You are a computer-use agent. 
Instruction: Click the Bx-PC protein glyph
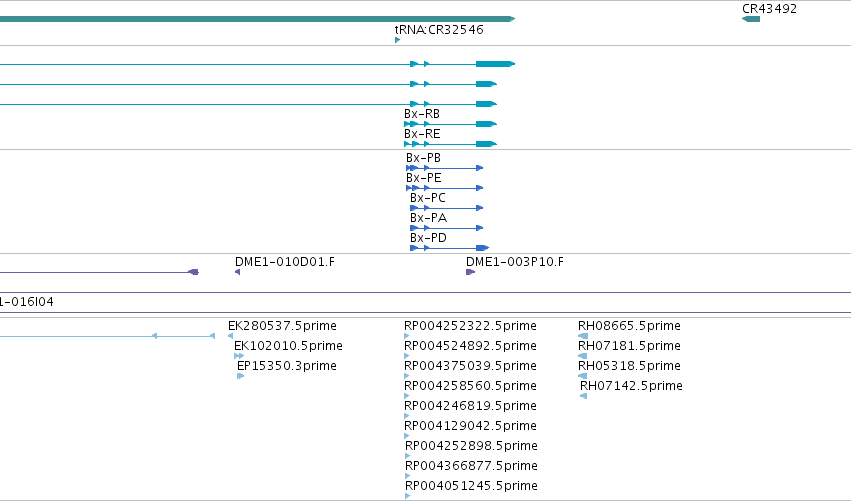pos(447,208)
